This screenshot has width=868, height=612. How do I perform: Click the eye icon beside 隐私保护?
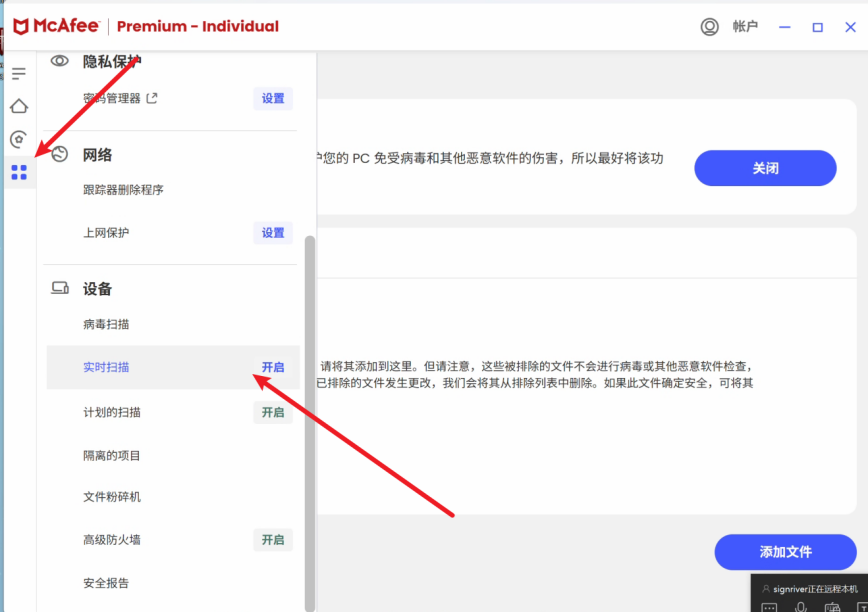click(x=60, y=61)
